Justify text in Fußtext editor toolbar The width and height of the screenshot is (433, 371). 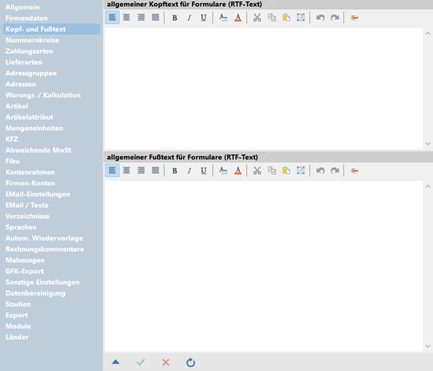tap(156, 170)
